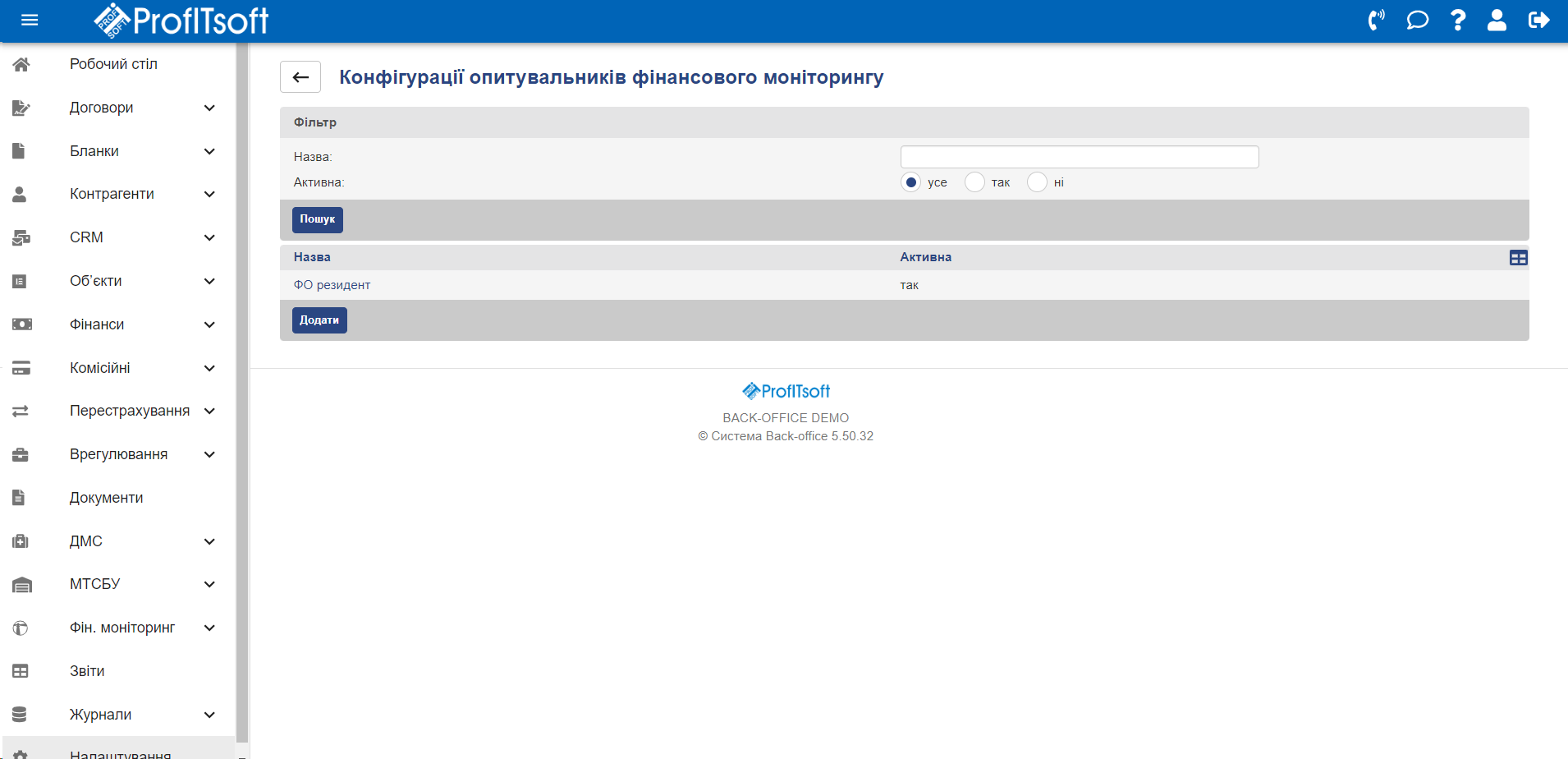Expand the Фін. моніторинг section
The width and height of the screenshot is (1568, 759).
(x=209, y=628)
